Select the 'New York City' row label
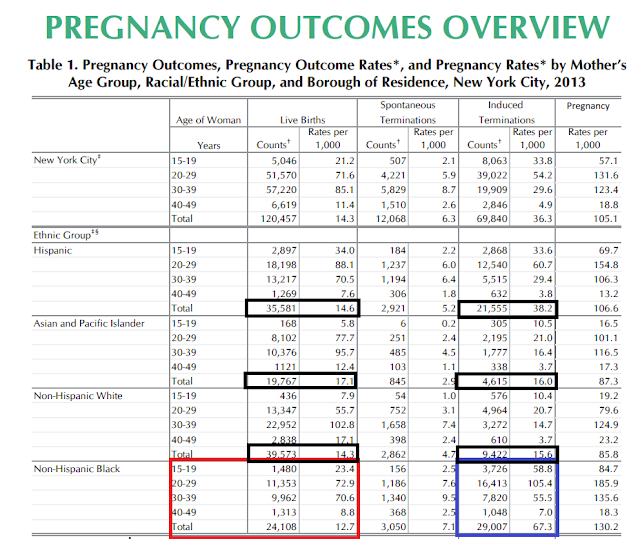Viewport: 640px width, 539px height. click(67, 160)
